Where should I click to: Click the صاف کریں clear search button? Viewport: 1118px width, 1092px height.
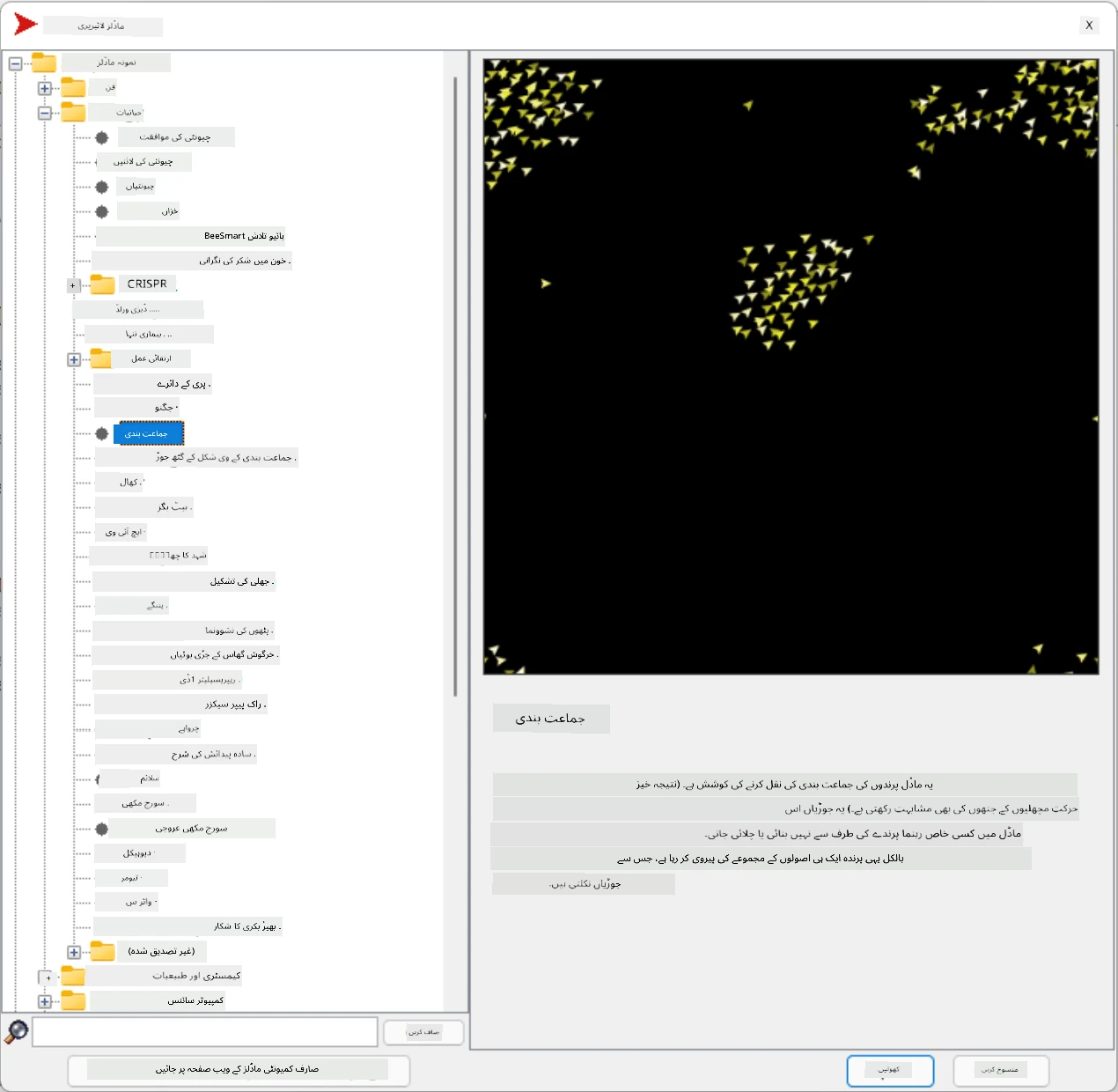[423, 1032]
